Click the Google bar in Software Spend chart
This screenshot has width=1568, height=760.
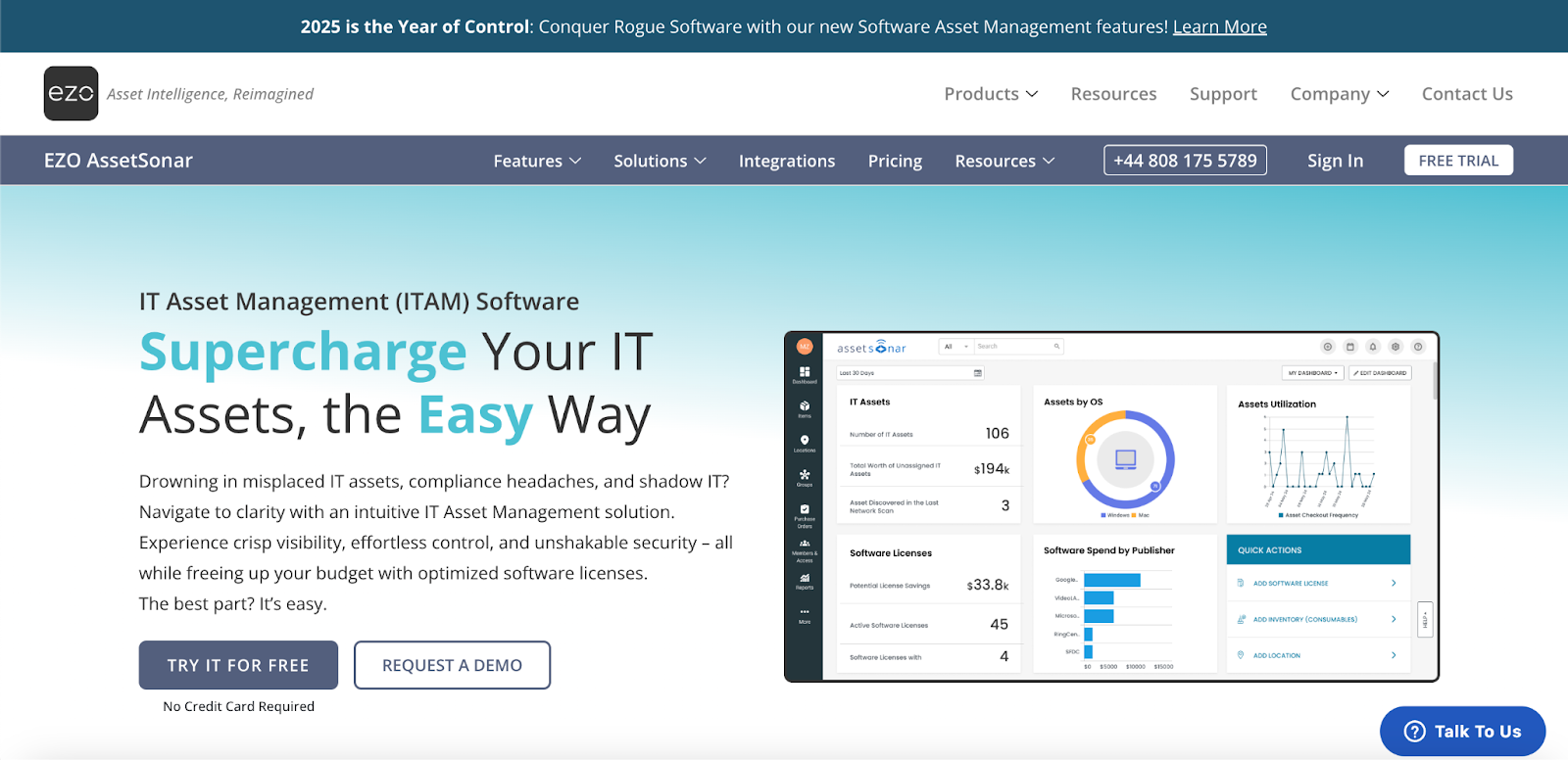(1111, 580)
